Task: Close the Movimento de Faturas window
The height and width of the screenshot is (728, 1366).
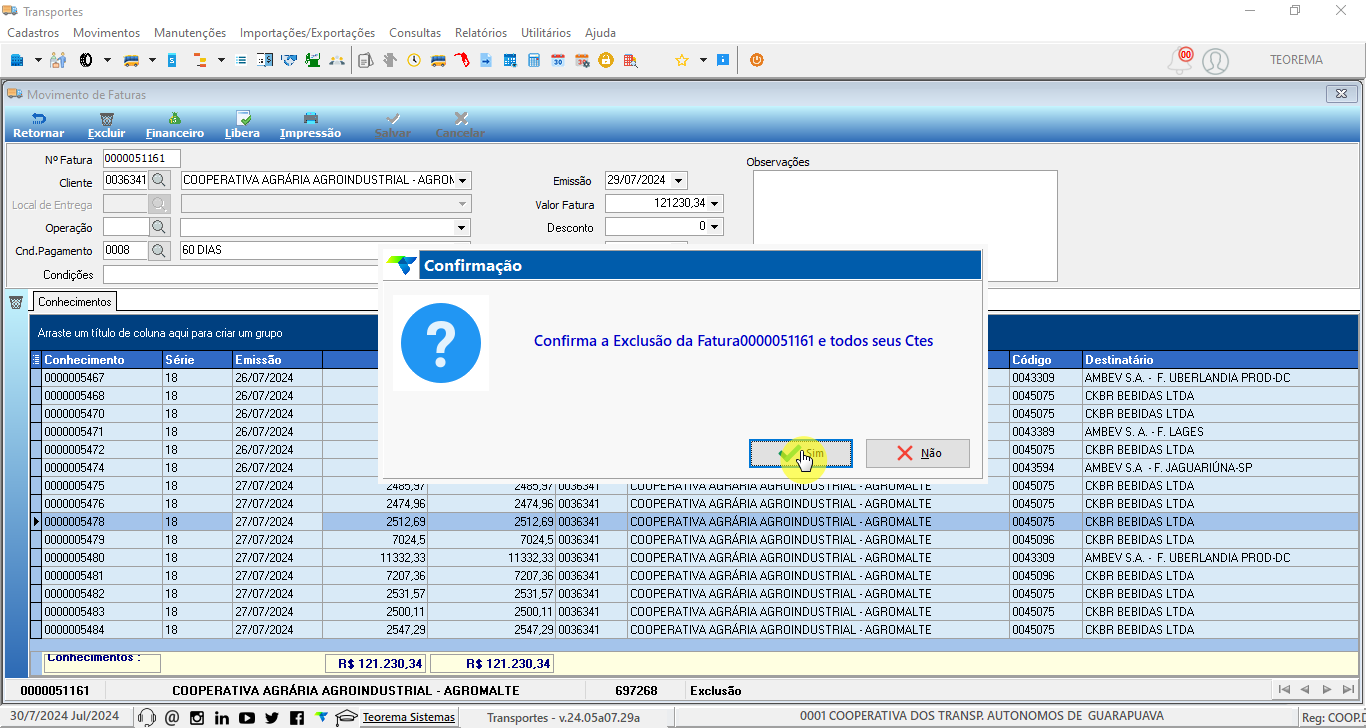Action: [1341, 94]
